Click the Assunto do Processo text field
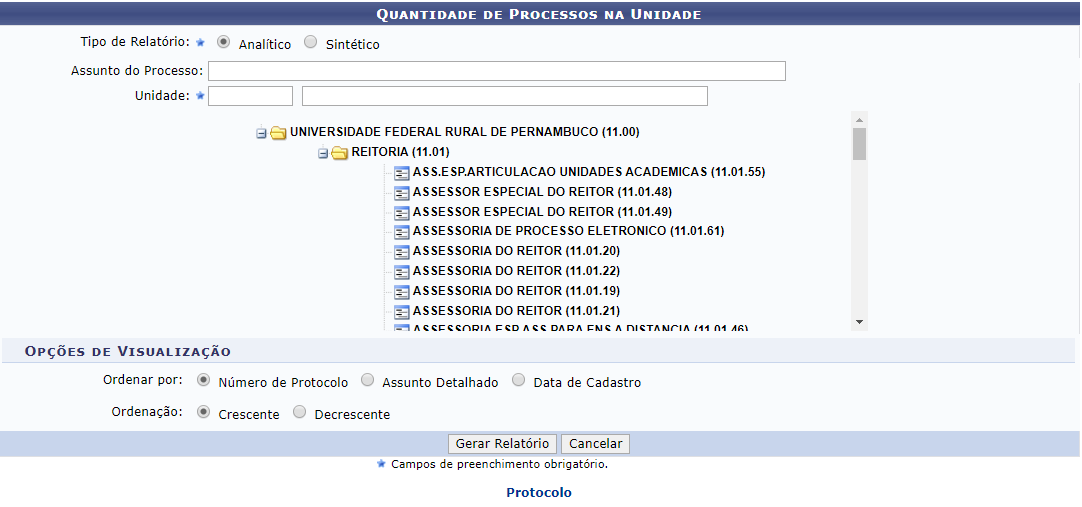This screenshot has height=507, width=1082. tap(496, 71)
